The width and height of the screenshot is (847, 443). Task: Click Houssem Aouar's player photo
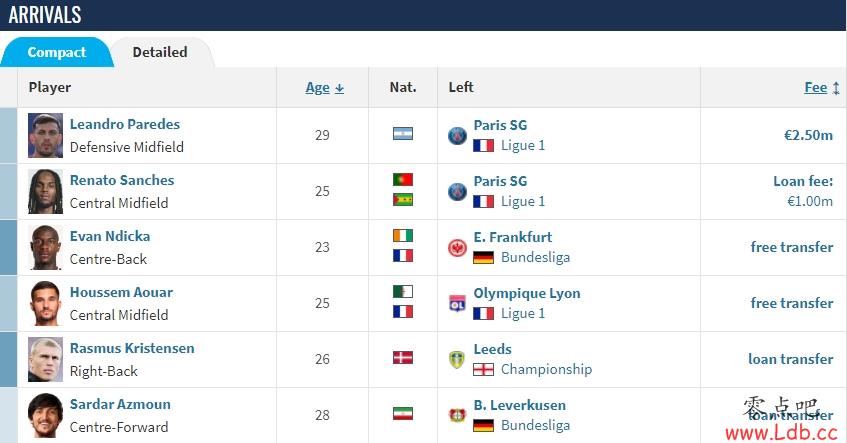coord(45,304)
